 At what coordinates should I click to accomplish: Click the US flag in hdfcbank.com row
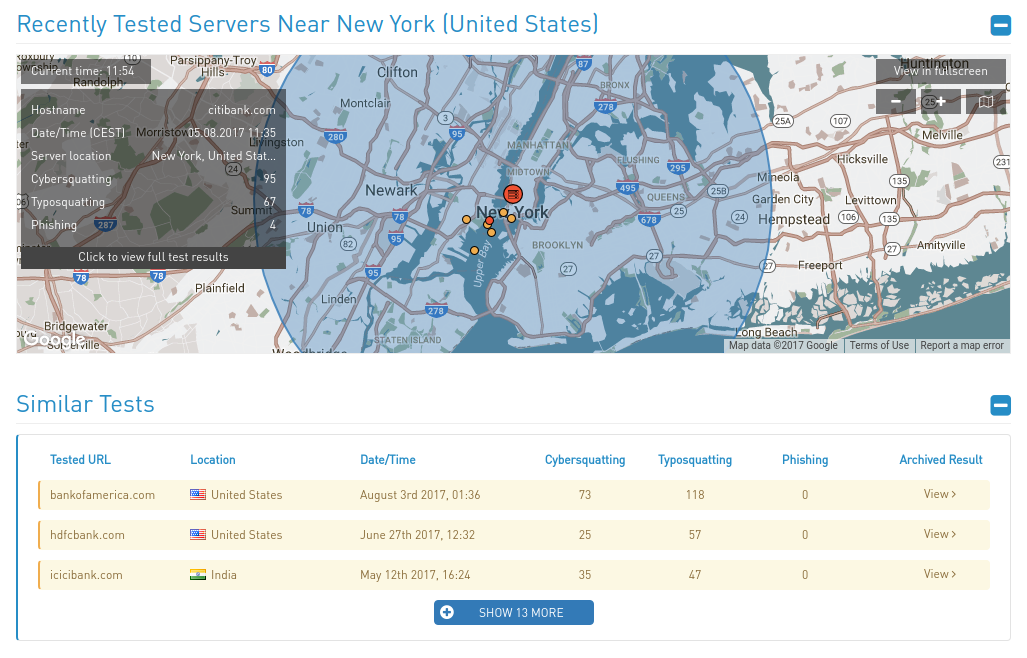(x=198, y=535)
